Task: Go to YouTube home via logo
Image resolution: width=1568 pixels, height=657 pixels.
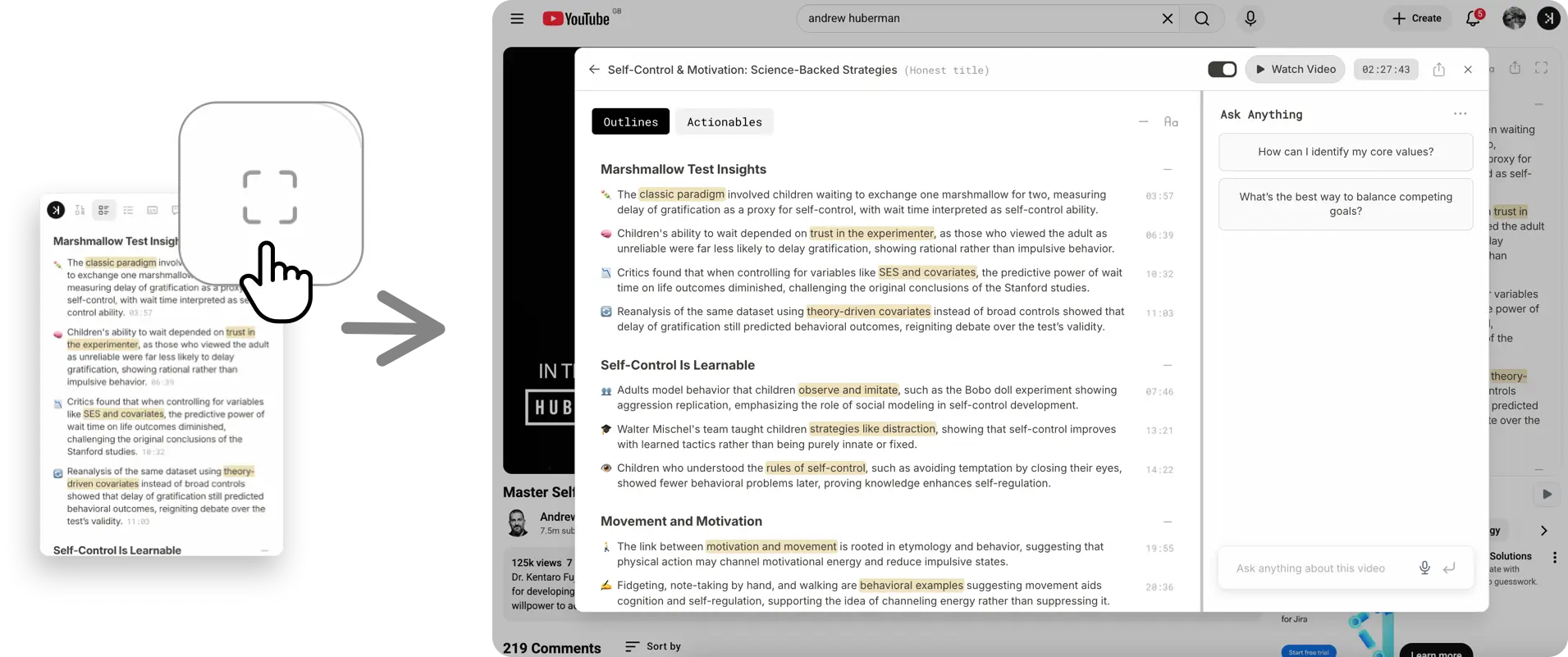Action: 576,18
